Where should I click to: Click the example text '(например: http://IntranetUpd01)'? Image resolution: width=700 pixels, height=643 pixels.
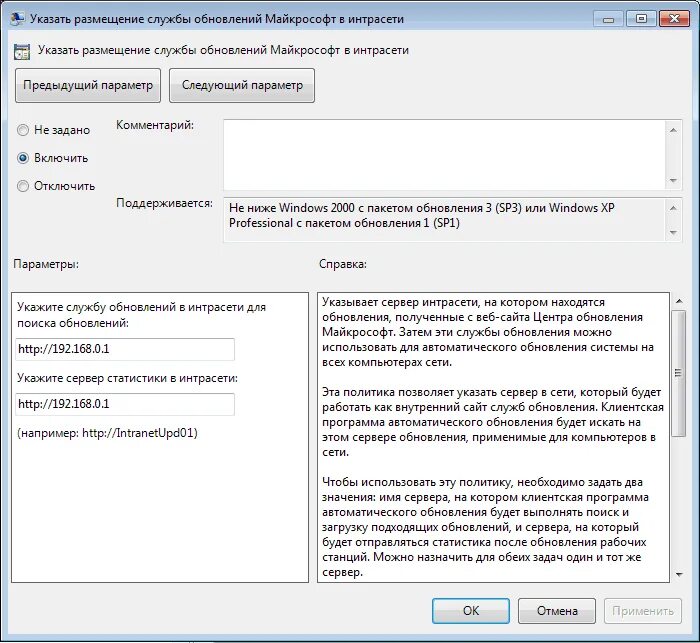click(107, 433)
